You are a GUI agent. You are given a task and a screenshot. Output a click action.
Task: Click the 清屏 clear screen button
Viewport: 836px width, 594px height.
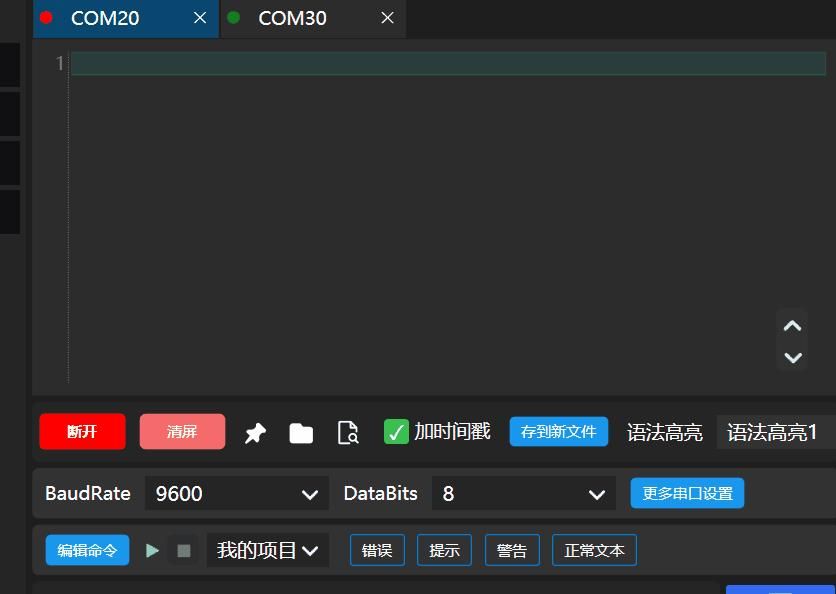182,432
